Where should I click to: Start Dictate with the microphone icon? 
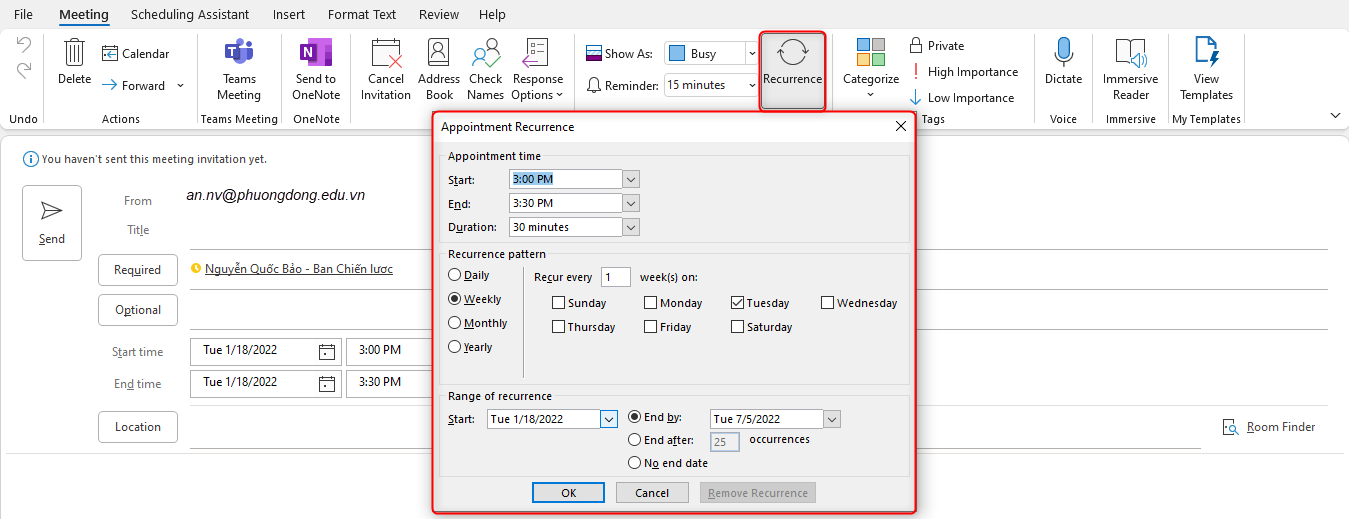pos(1063,62)
